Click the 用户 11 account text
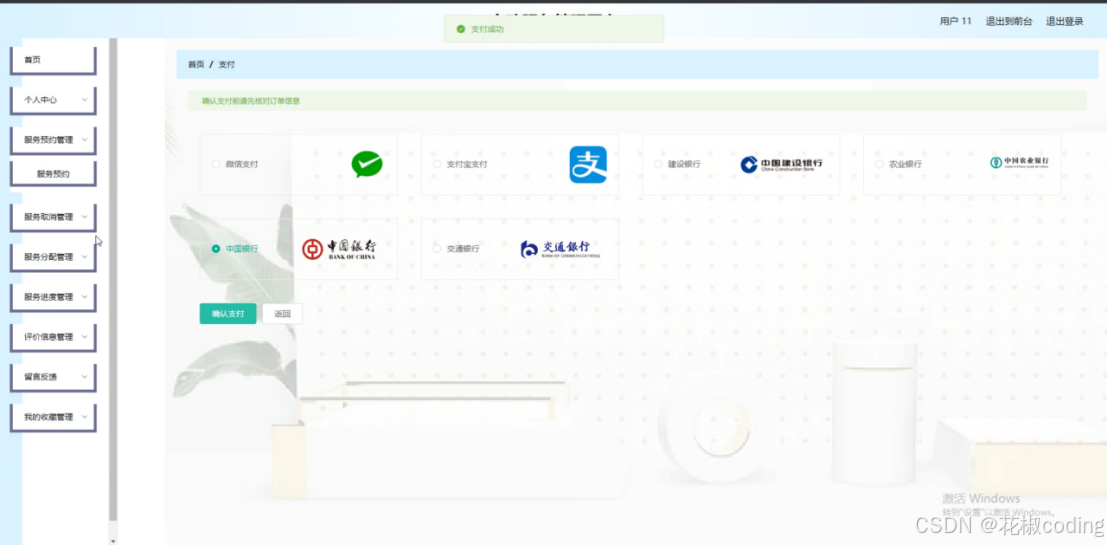The image size is (1108, 545). [955, 21]
